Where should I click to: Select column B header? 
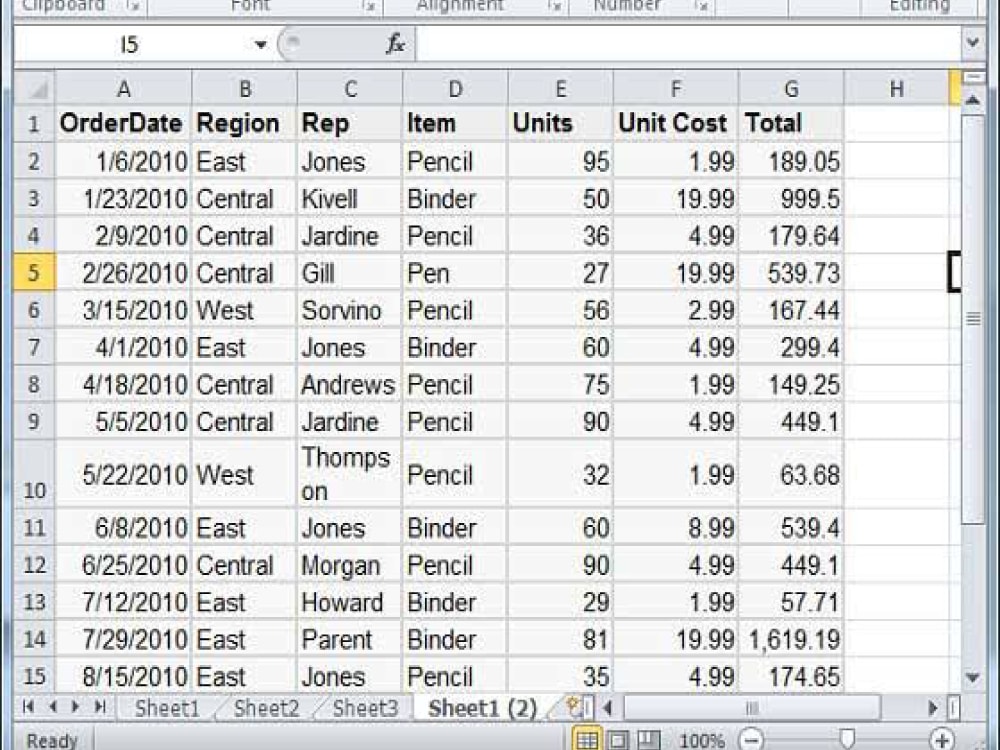244,89
